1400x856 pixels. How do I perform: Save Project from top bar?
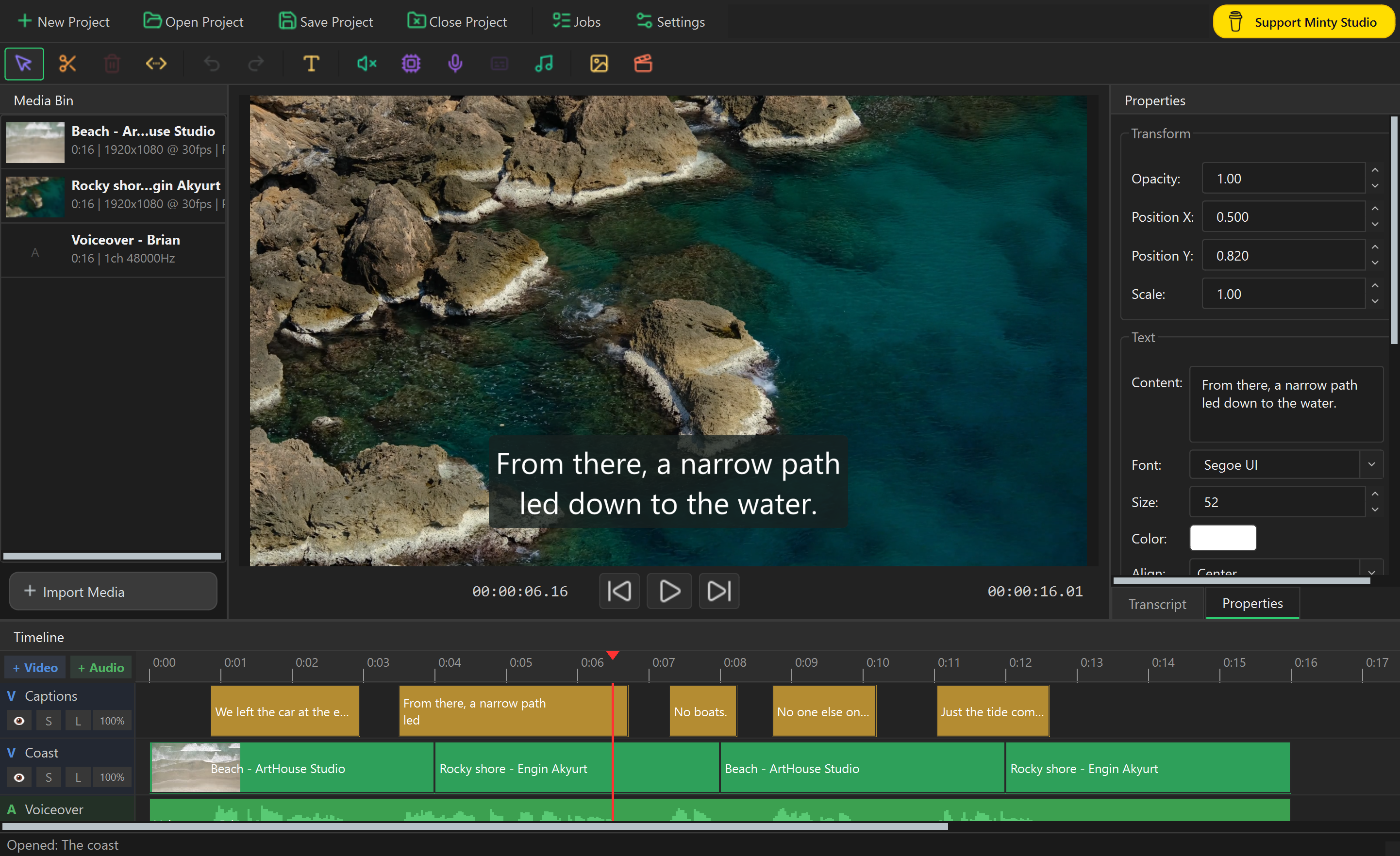[326, 21]
